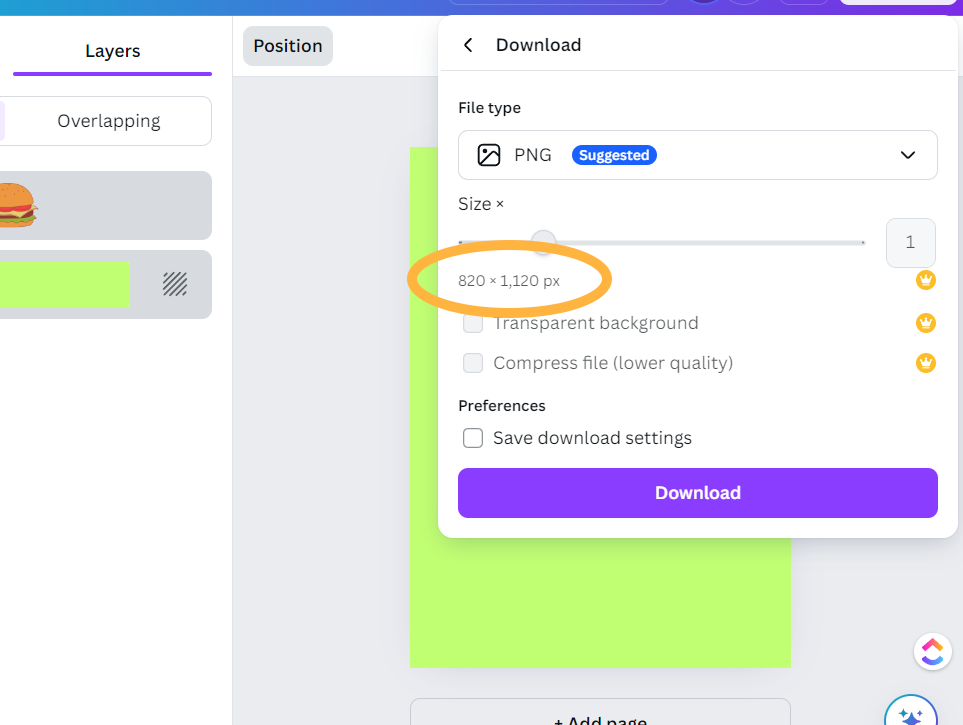Viewport: 963px width, 725px height.
Task: Click the PNG image file type icon
Action: pos(489,155)
